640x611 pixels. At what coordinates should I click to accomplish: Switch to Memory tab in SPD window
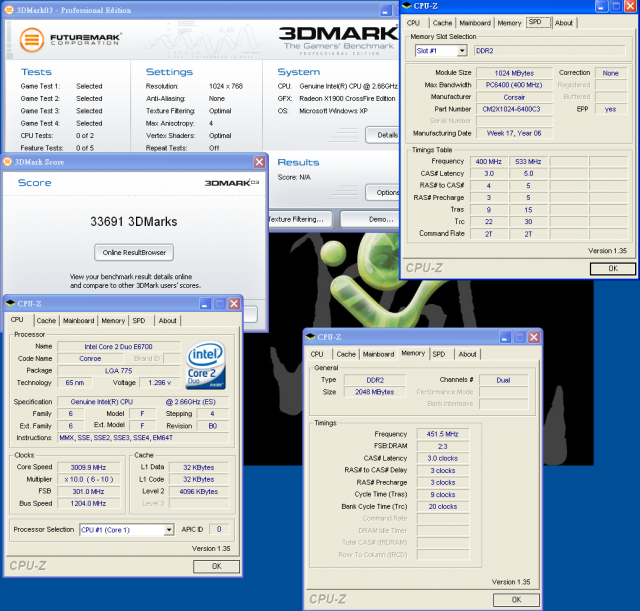pos(509,23)
